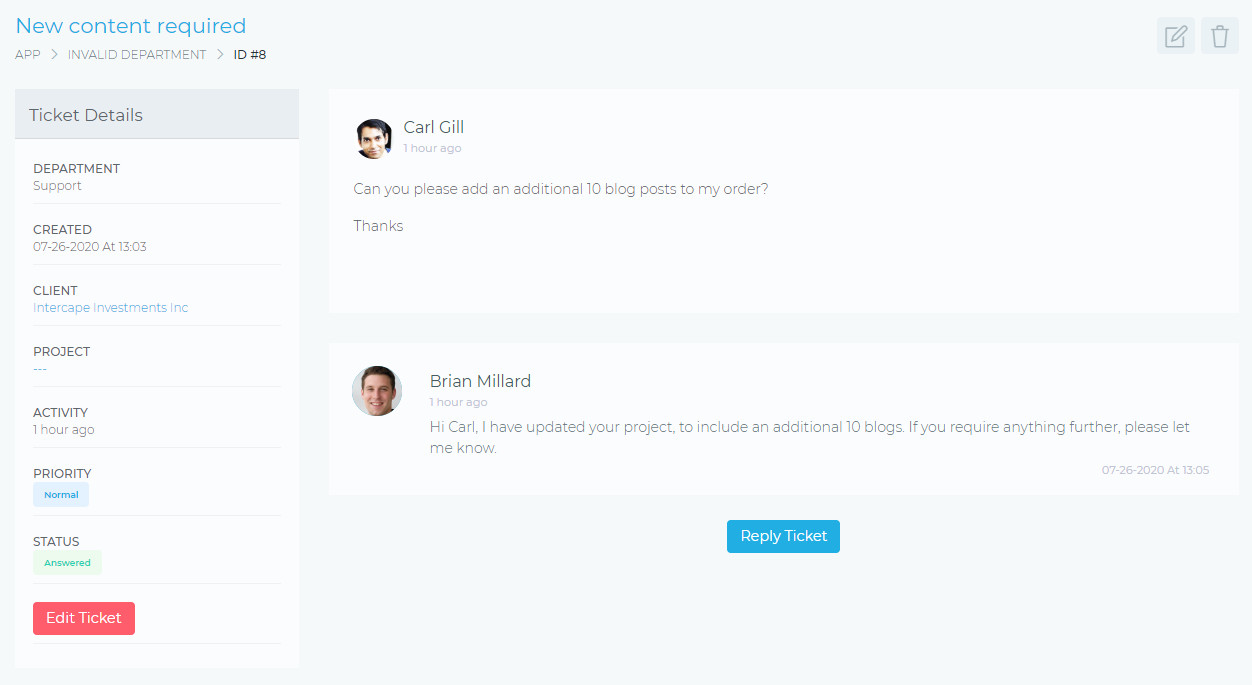Open the Intercape Investments Inc client link
This screenshot has height=685, width=1252.
coord(110,308)
